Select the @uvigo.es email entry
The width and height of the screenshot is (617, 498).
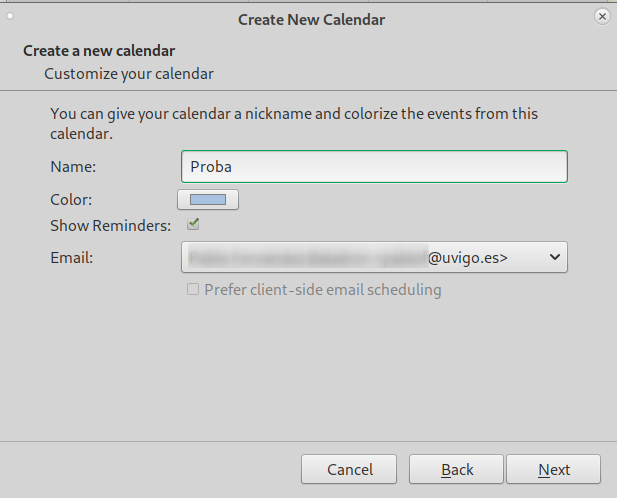click(348, 258)
